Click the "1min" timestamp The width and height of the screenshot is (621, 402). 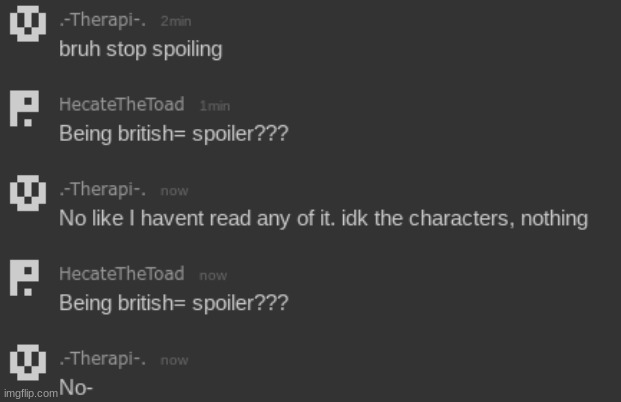(216, 107)
